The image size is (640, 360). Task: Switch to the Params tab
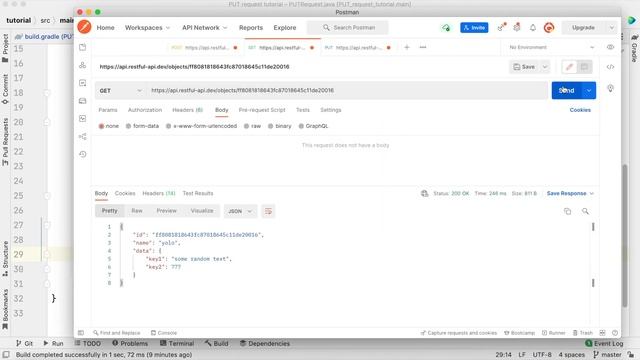click(x=108, y=110)
